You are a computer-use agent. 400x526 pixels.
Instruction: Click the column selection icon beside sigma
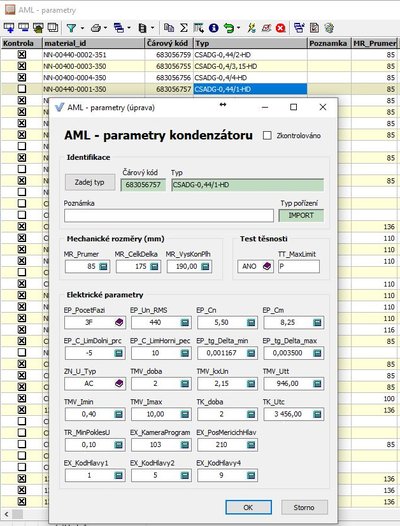[x=198, y=28]
